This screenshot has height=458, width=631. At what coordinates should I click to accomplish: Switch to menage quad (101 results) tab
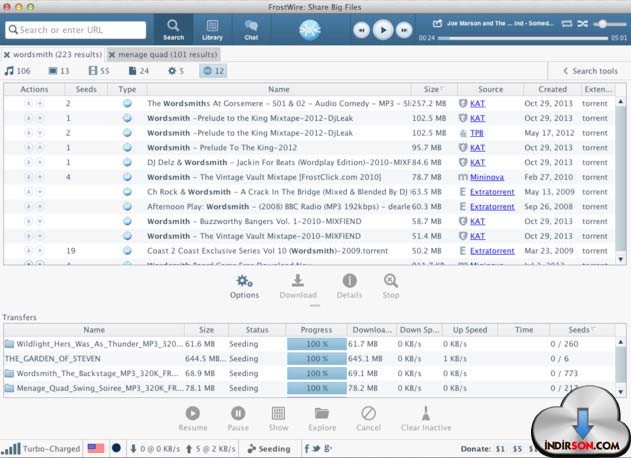coord(167,54)
